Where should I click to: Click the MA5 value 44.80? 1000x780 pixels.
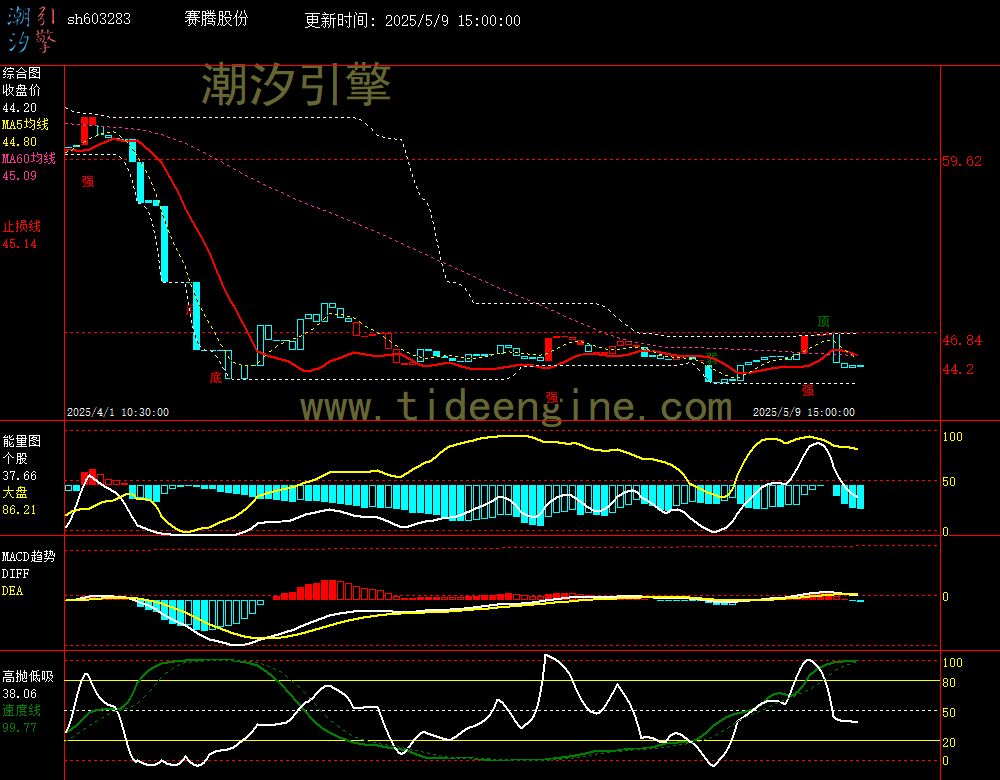(20, 142)
